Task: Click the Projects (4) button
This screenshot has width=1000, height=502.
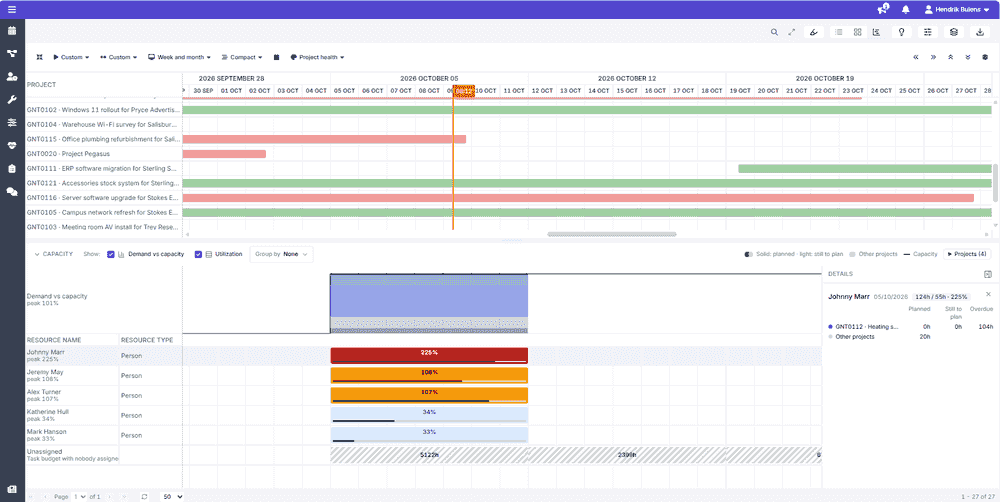Action: (968, 254)
